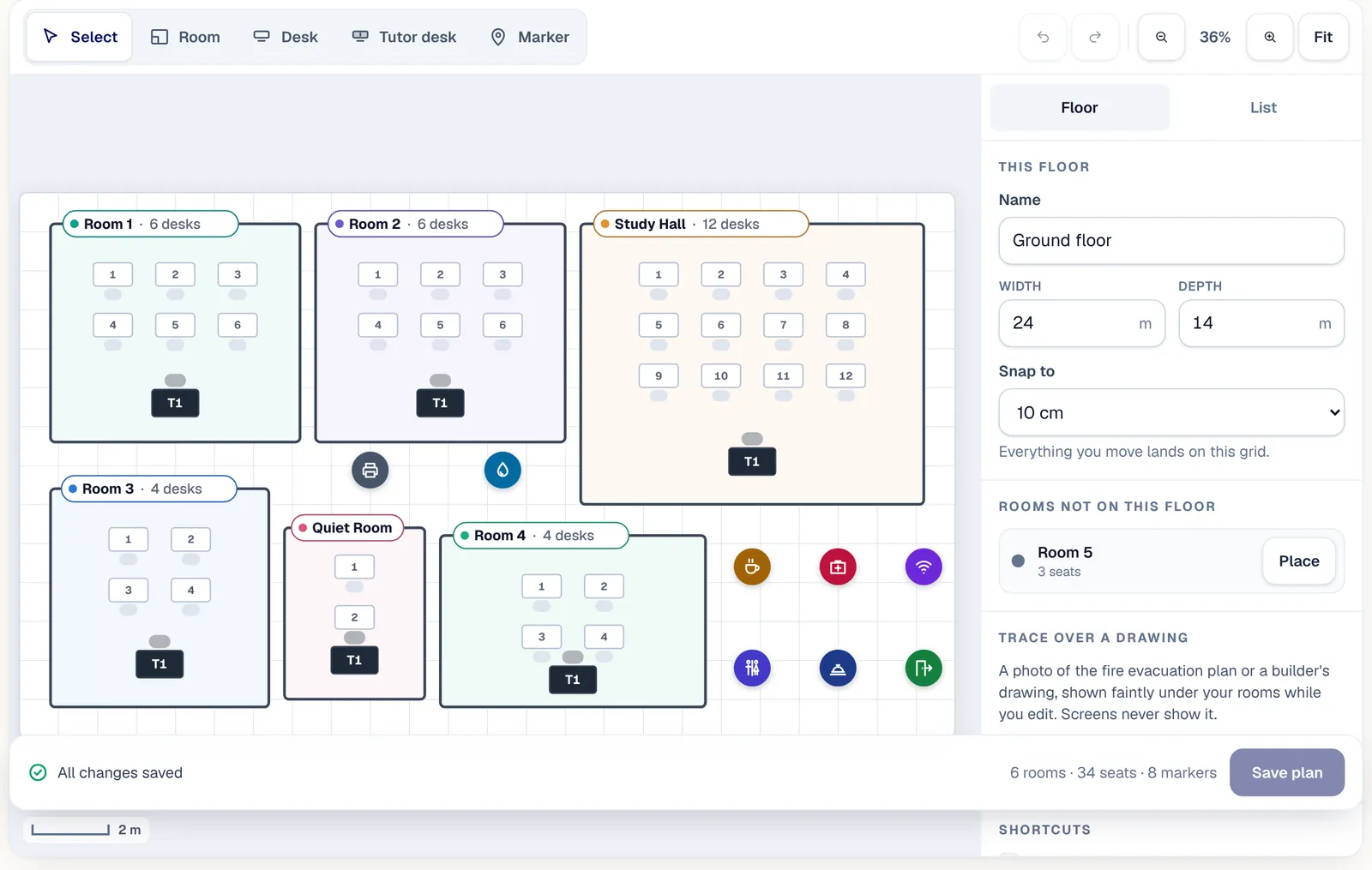Click the water drop marker
Screen dimensions: 1372x870
tap(502, 470)
